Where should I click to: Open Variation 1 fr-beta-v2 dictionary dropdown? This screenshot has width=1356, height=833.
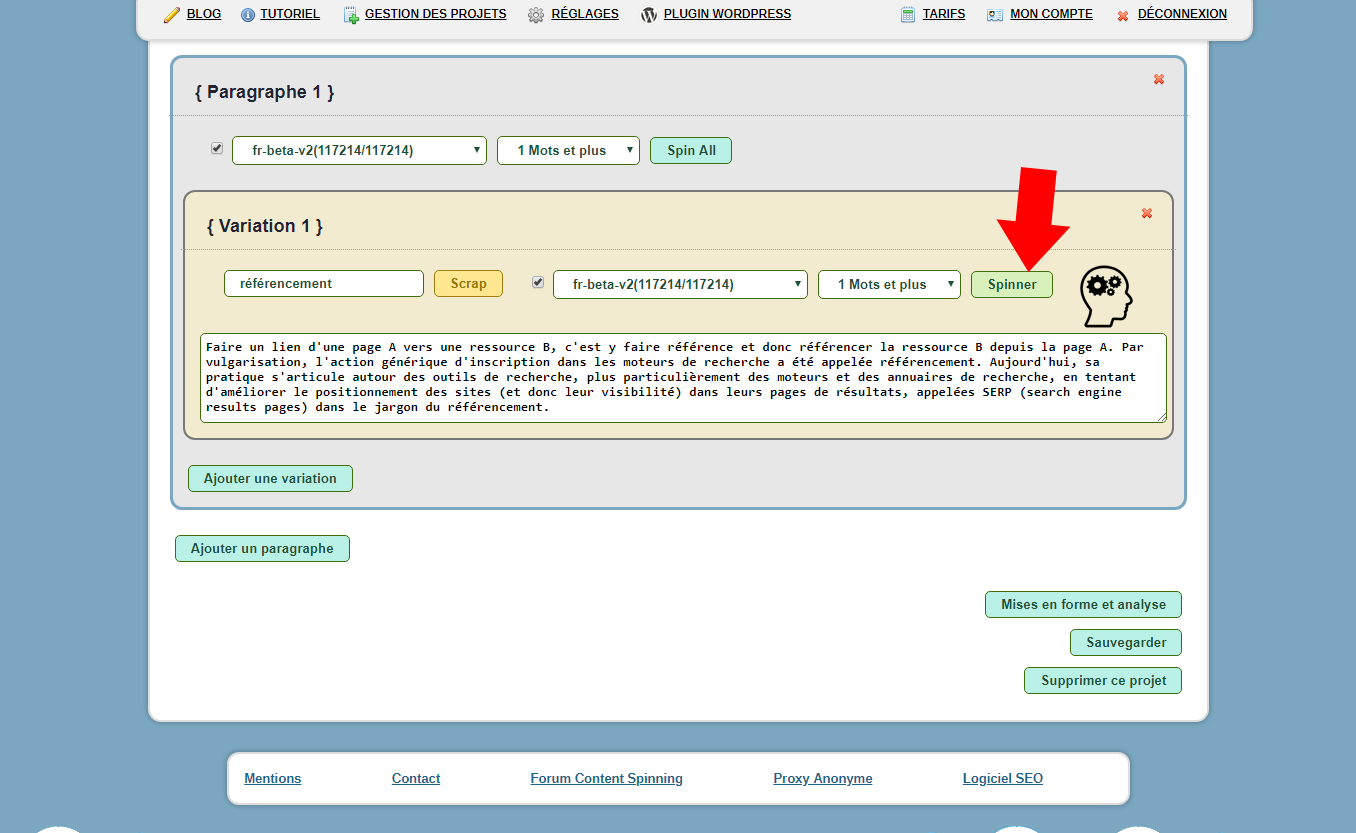(680, 284)
